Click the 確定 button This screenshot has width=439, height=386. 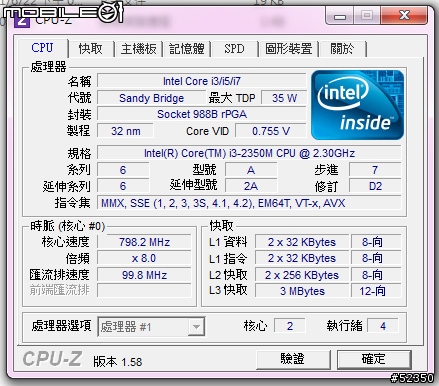click(374, 359)
